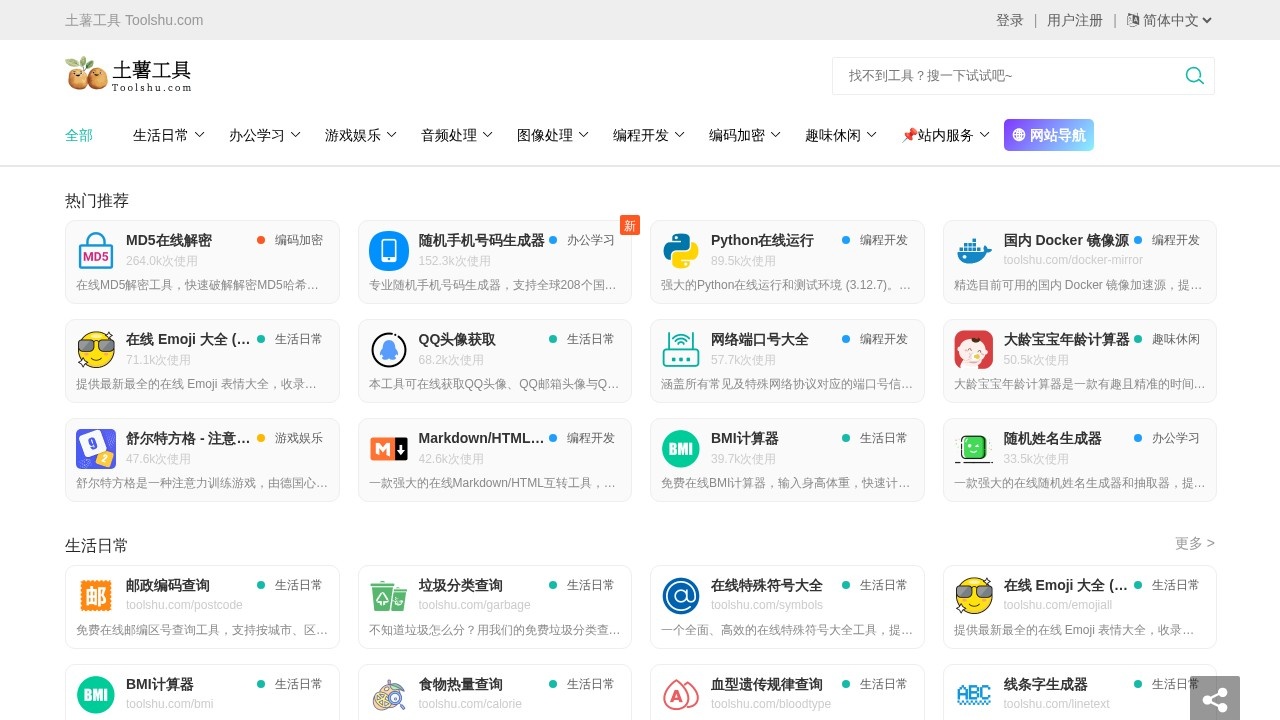The image size is (1280, 720).
Task: Click the search magnifier icon
Action: tap(1194, 76)
